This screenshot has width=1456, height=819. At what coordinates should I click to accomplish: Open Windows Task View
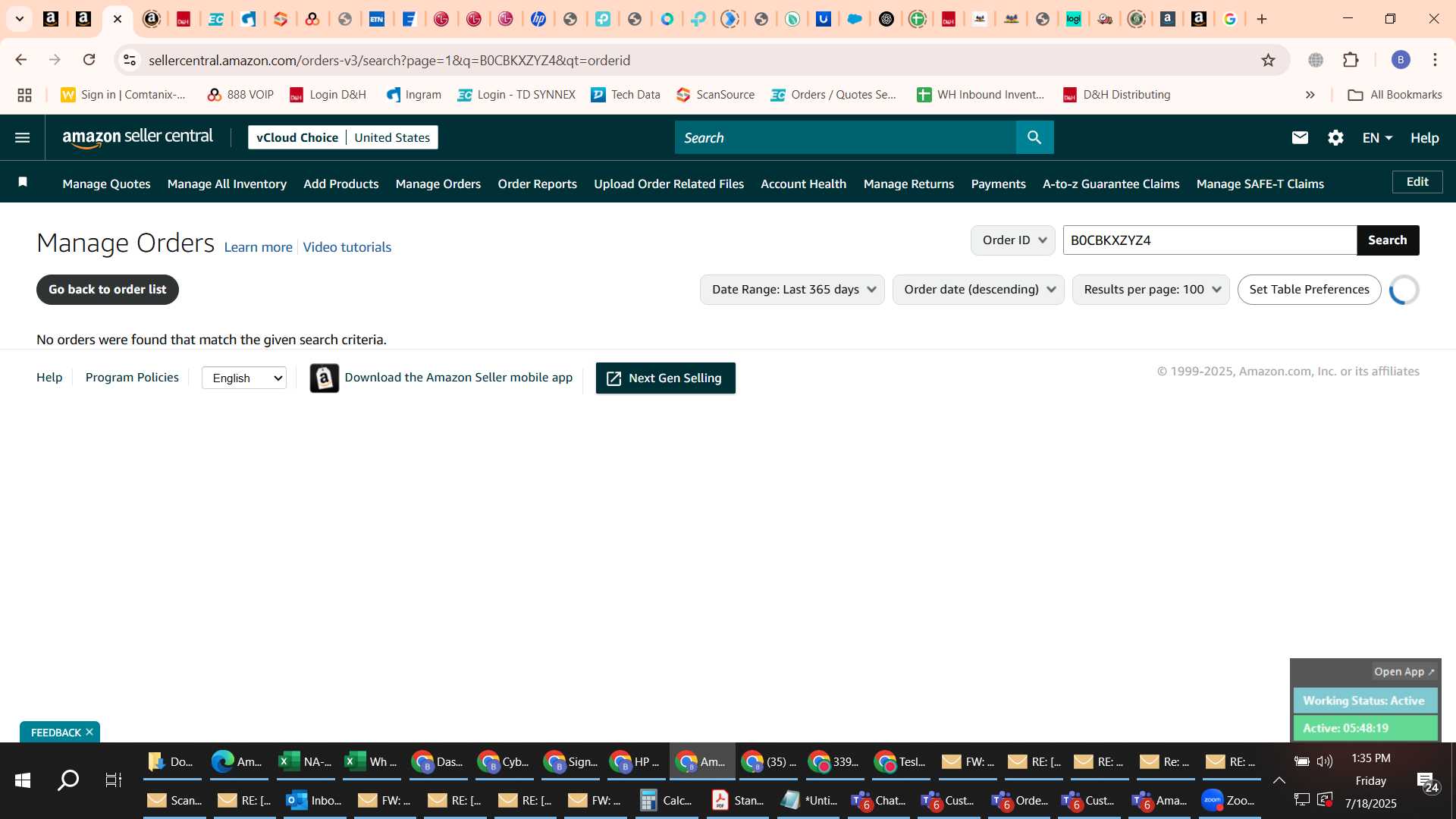coord(114,780)
